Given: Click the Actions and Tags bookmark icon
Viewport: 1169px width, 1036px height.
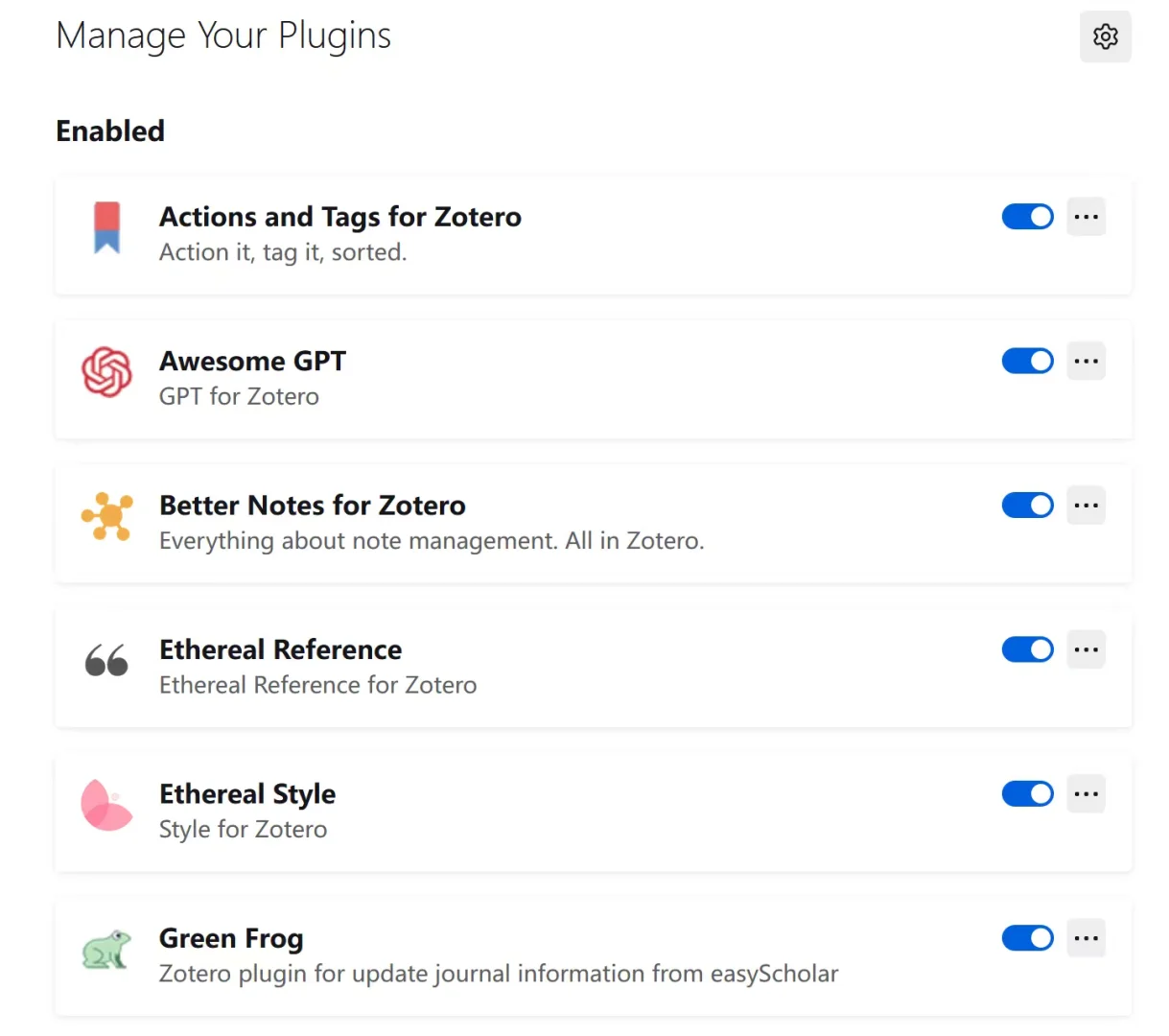Looking at the screenshot, I should (106, 227).
